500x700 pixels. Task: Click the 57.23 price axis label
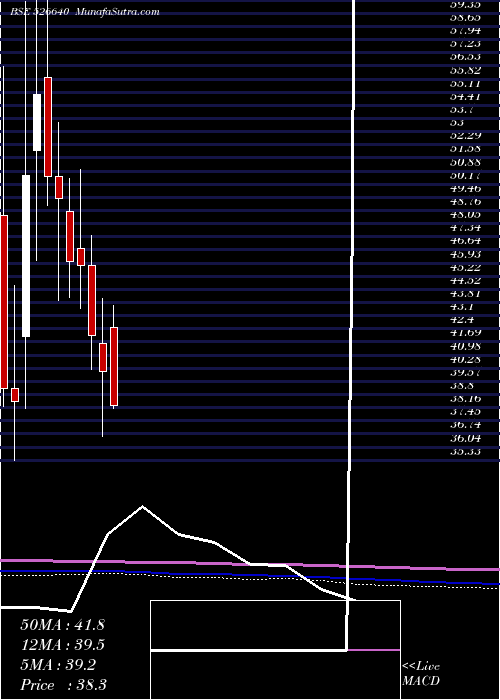coord(465,44)
